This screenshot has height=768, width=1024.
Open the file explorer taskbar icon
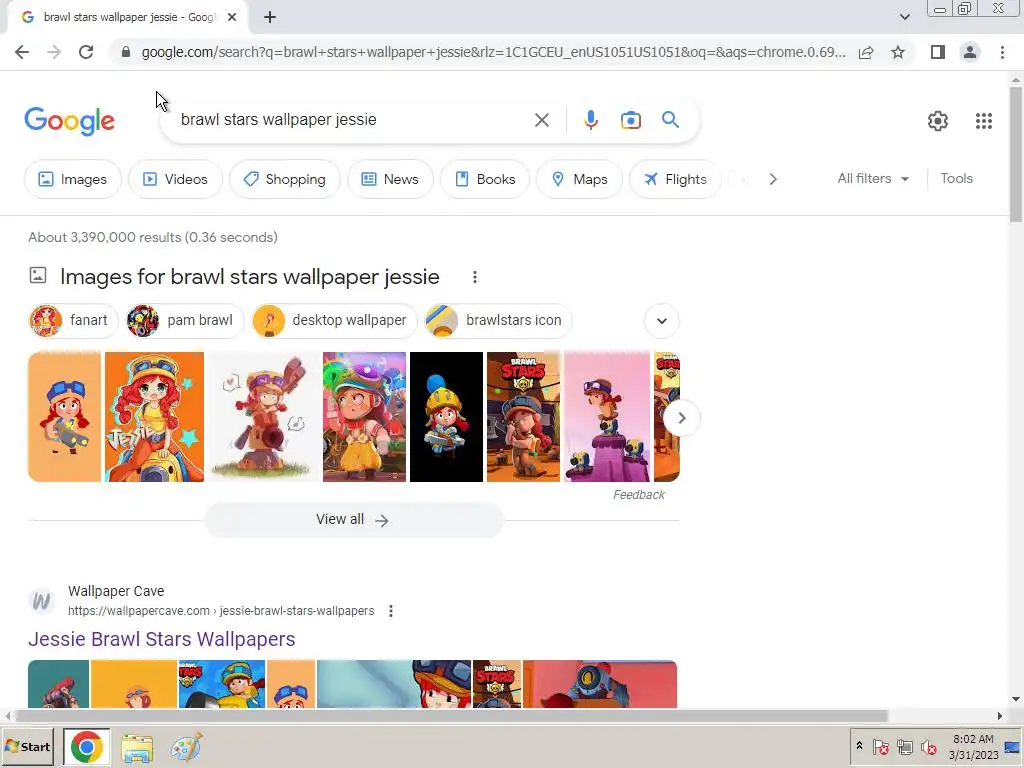tap(136, 748)
